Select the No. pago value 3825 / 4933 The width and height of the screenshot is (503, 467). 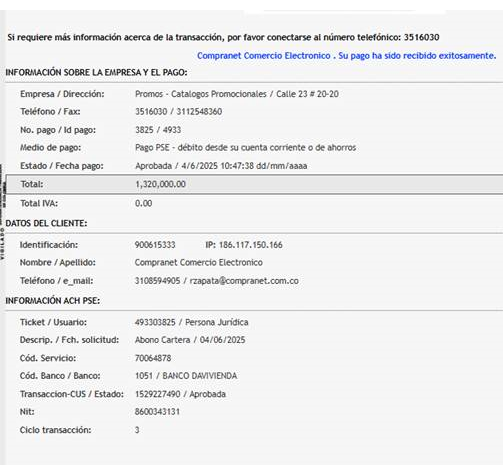click(158, 130)
